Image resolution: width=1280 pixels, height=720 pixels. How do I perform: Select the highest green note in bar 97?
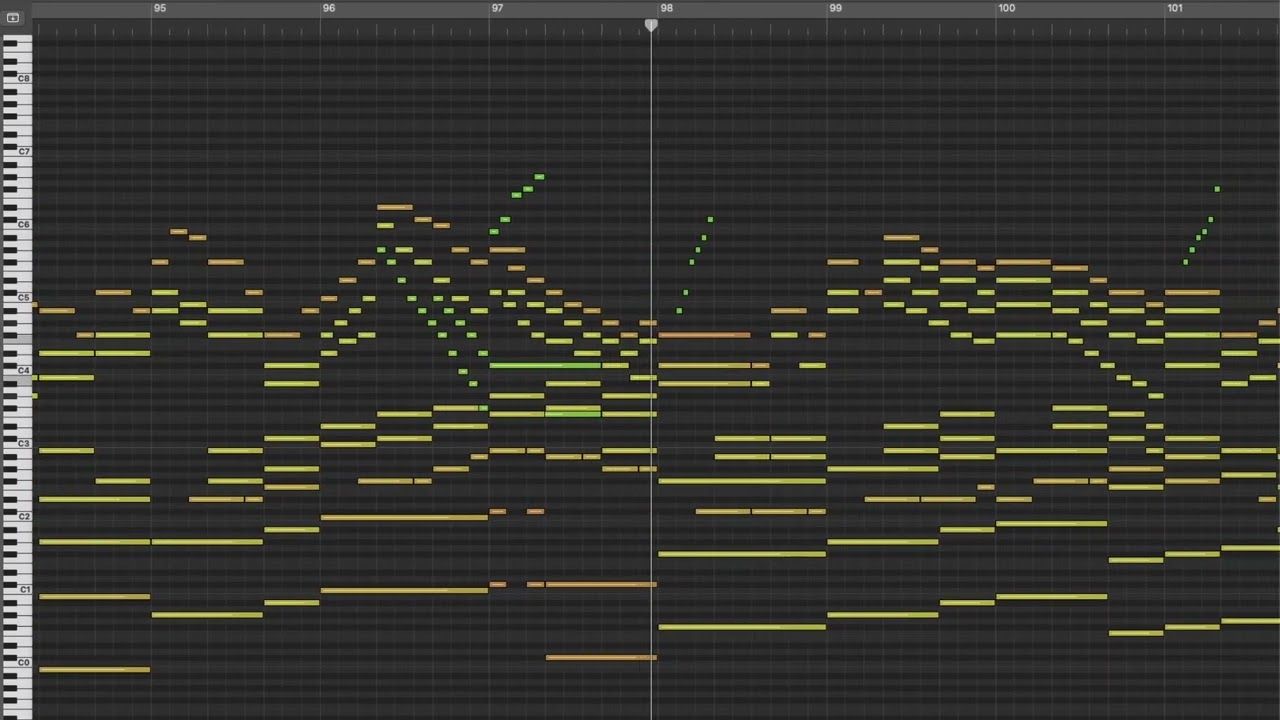coord(539,177)
